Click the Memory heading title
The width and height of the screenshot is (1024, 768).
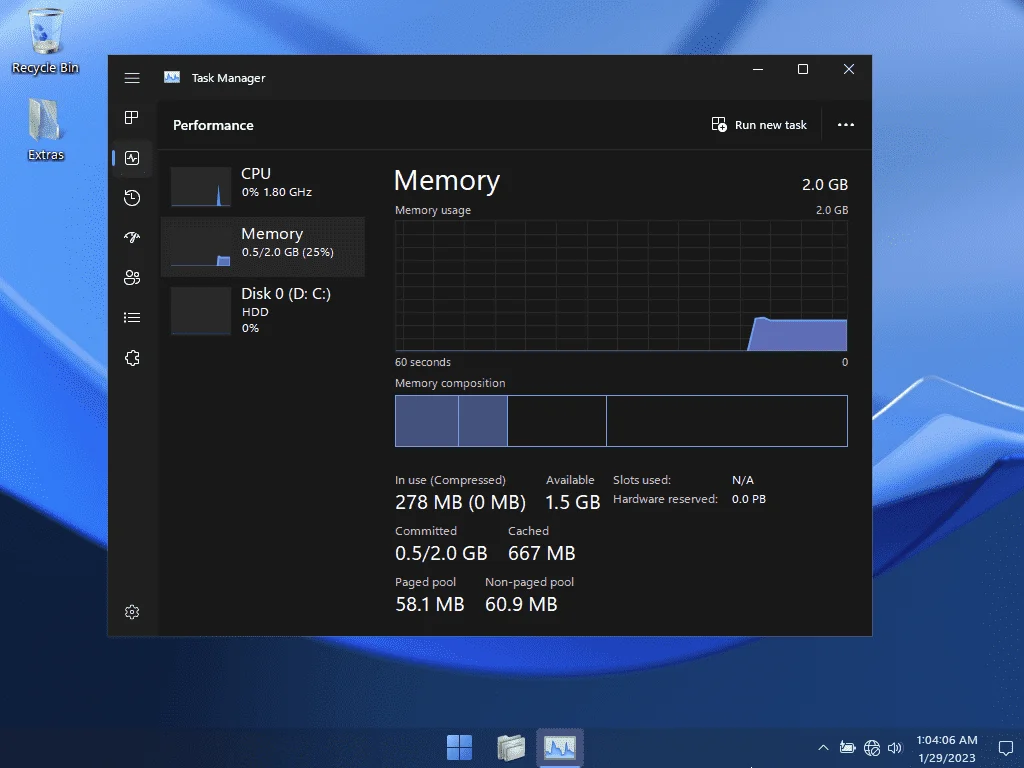click(447, 181)
